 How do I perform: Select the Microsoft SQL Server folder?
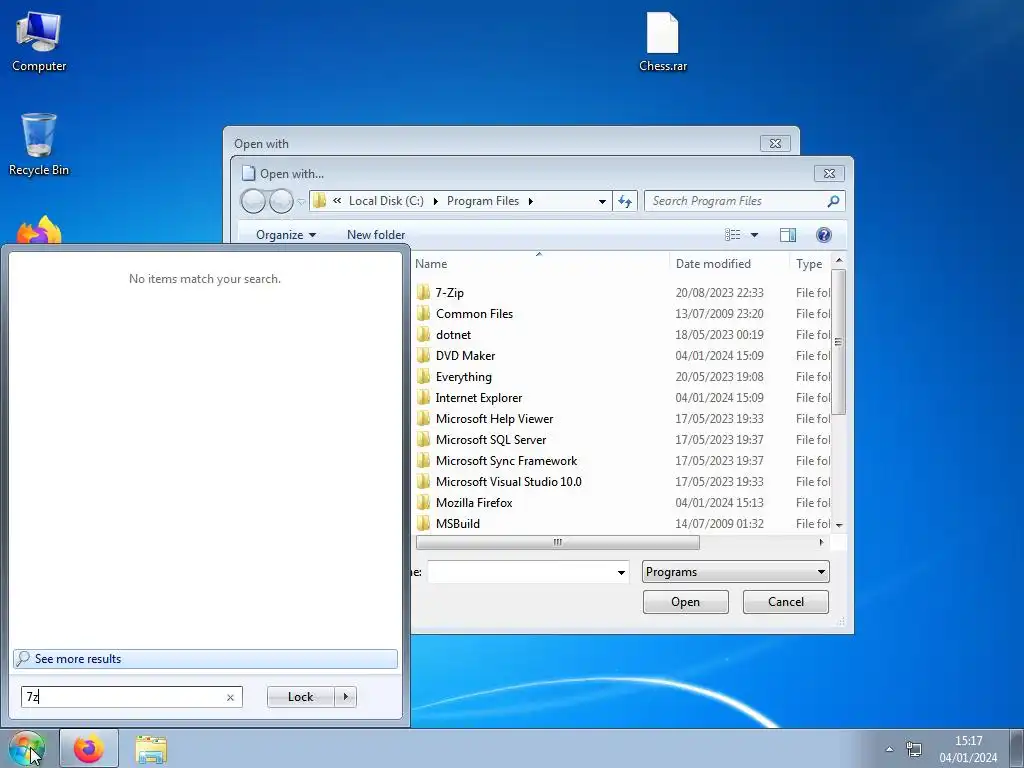point(490,440)
